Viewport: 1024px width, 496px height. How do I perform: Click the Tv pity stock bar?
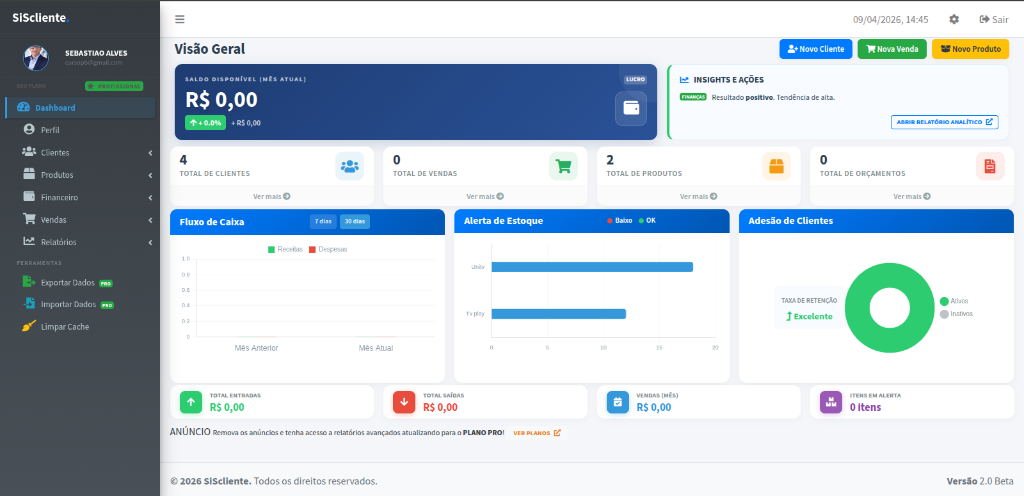[x=558, y=314]
